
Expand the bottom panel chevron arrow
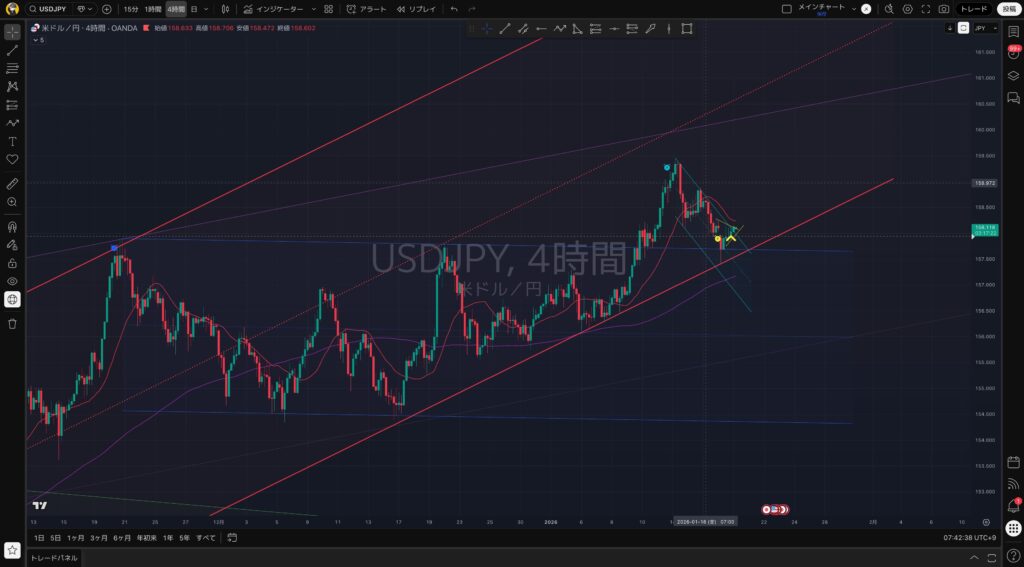974,558
